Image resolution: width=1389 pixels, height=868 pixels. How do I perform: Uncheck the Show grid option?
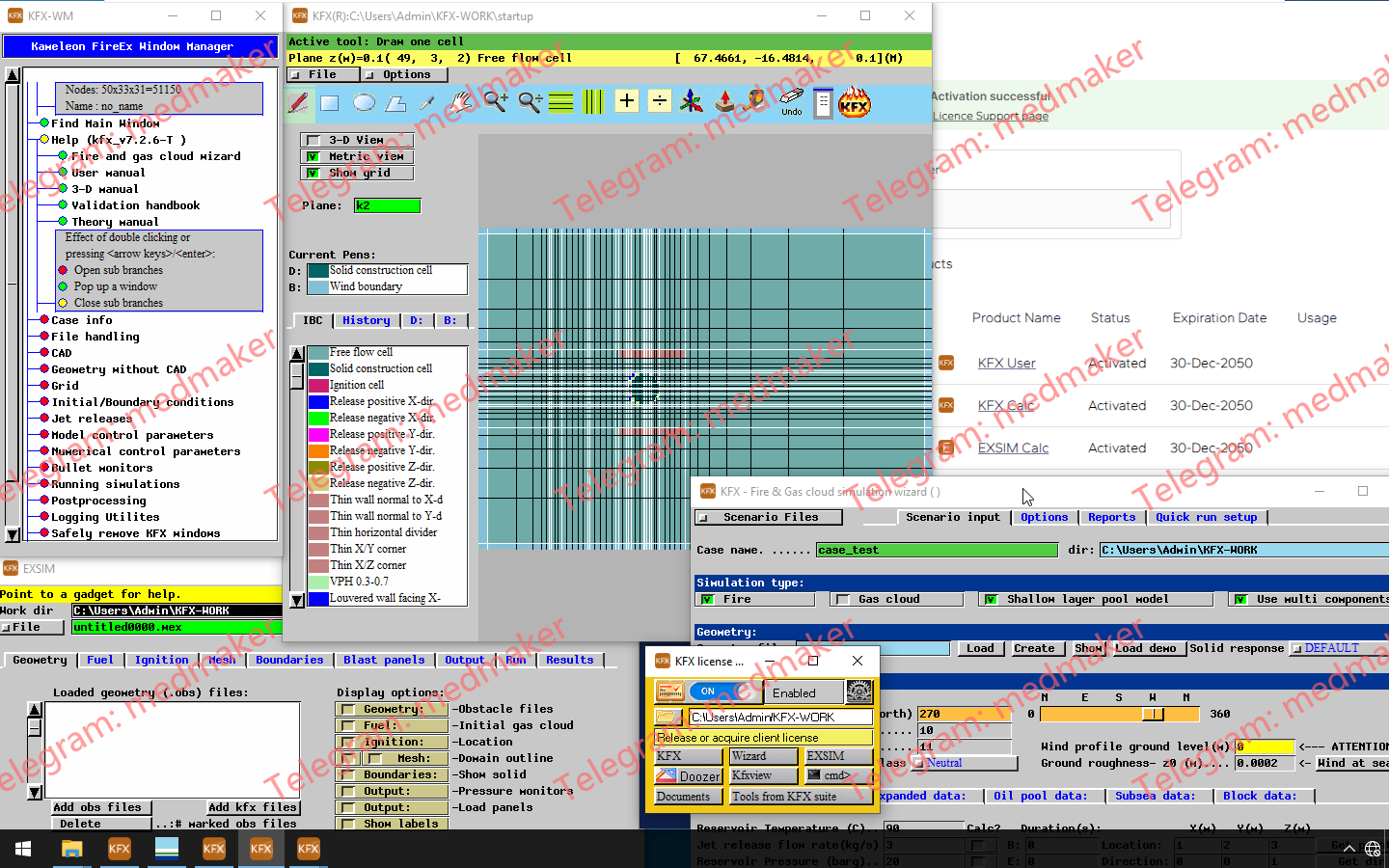312,173
